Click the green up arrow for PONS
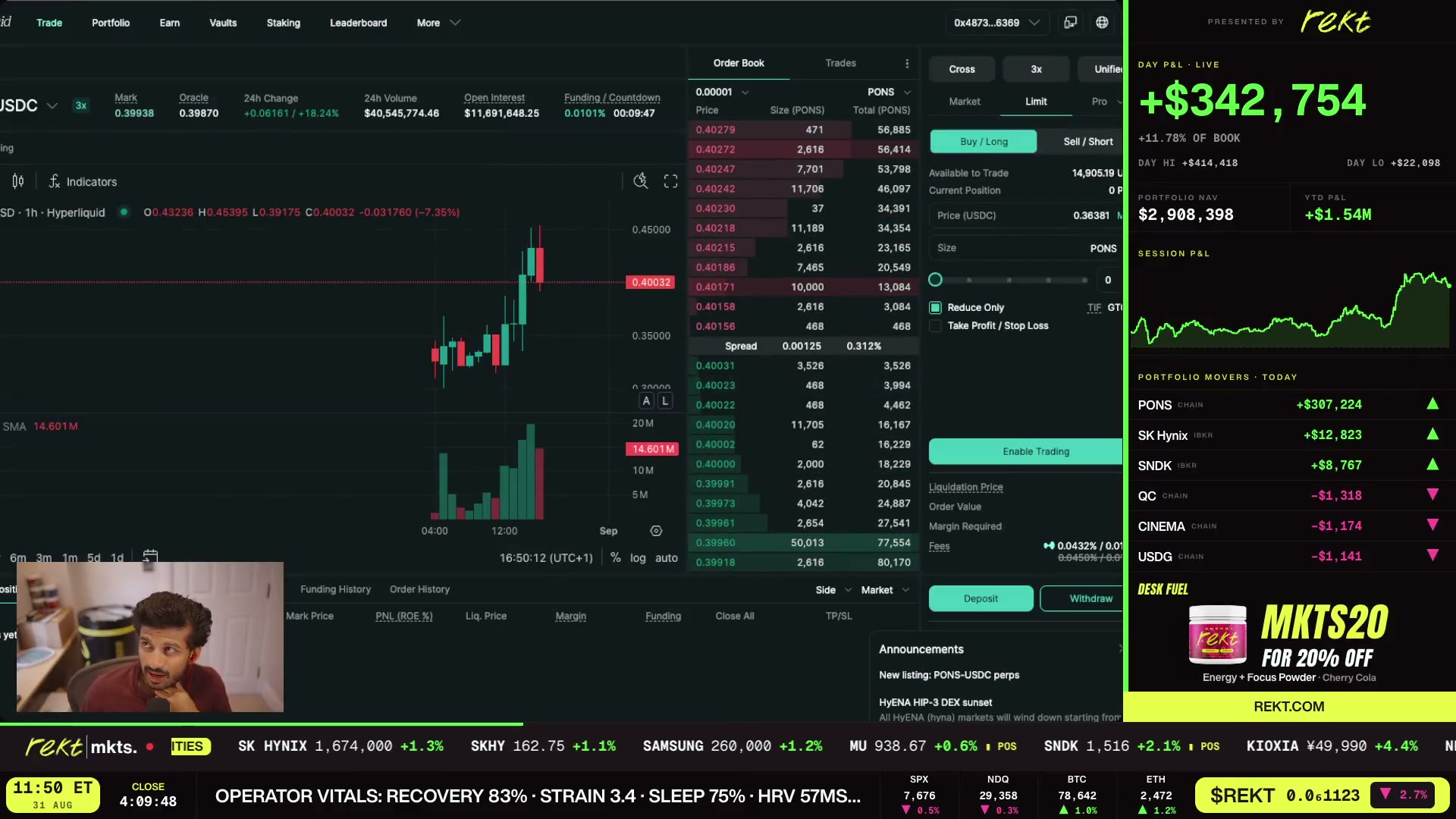 tap(1432, 404)
